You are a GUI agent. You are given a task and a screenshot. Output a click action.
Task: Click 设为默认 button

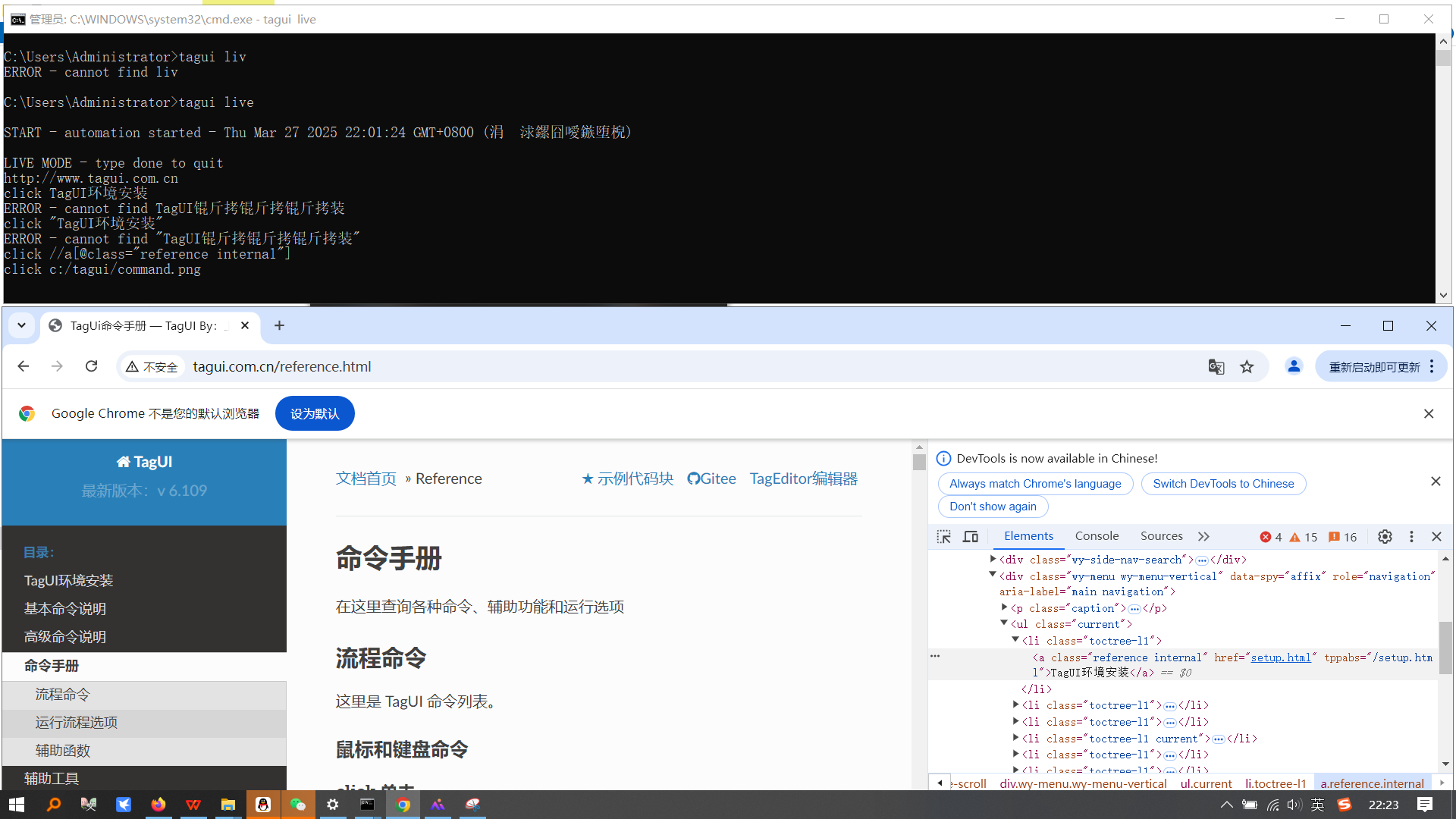point(315,413)
